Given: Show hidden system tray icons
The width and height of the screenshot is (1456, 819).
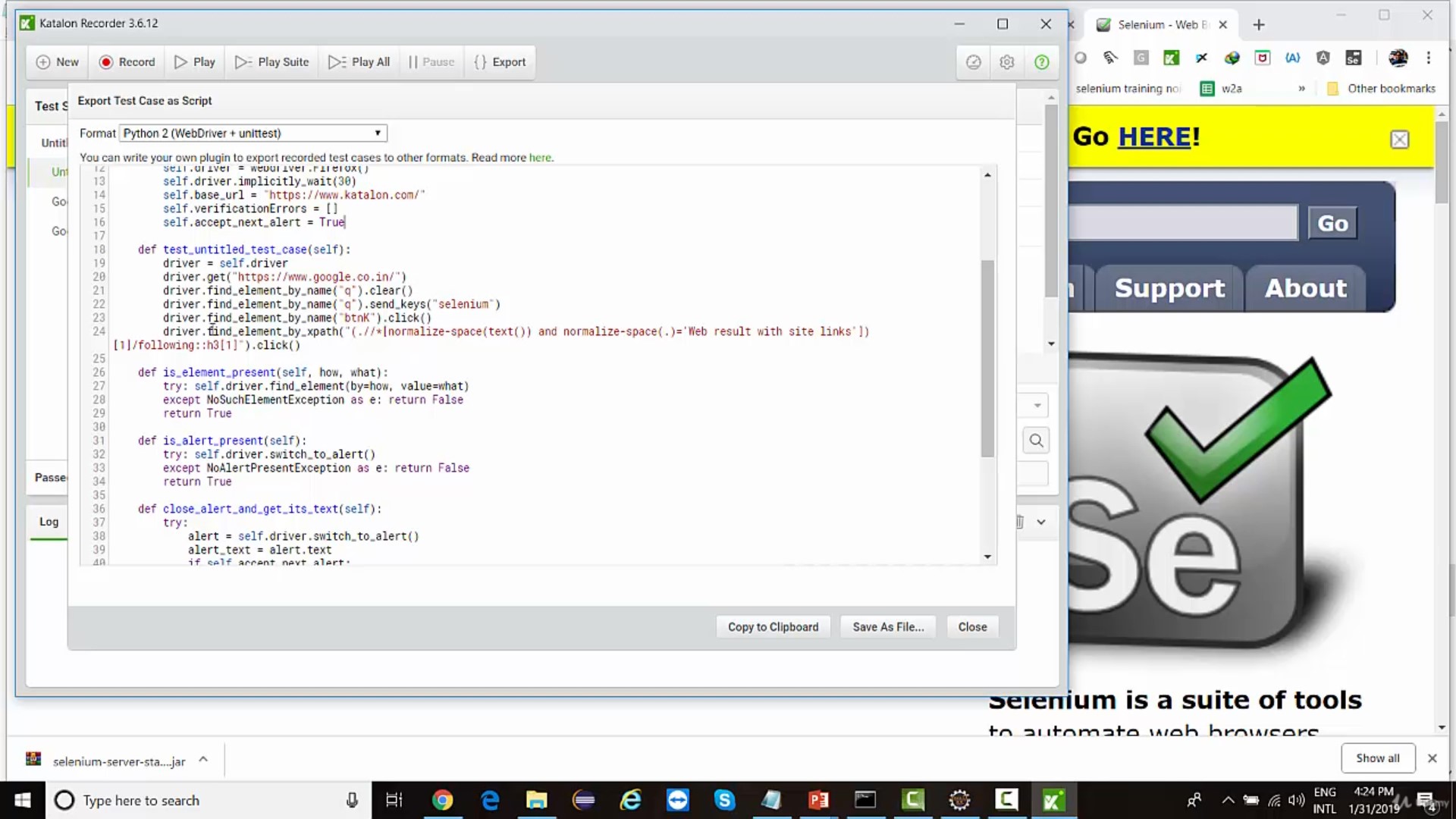Looking at the screenshot, I should (1228, 800).
